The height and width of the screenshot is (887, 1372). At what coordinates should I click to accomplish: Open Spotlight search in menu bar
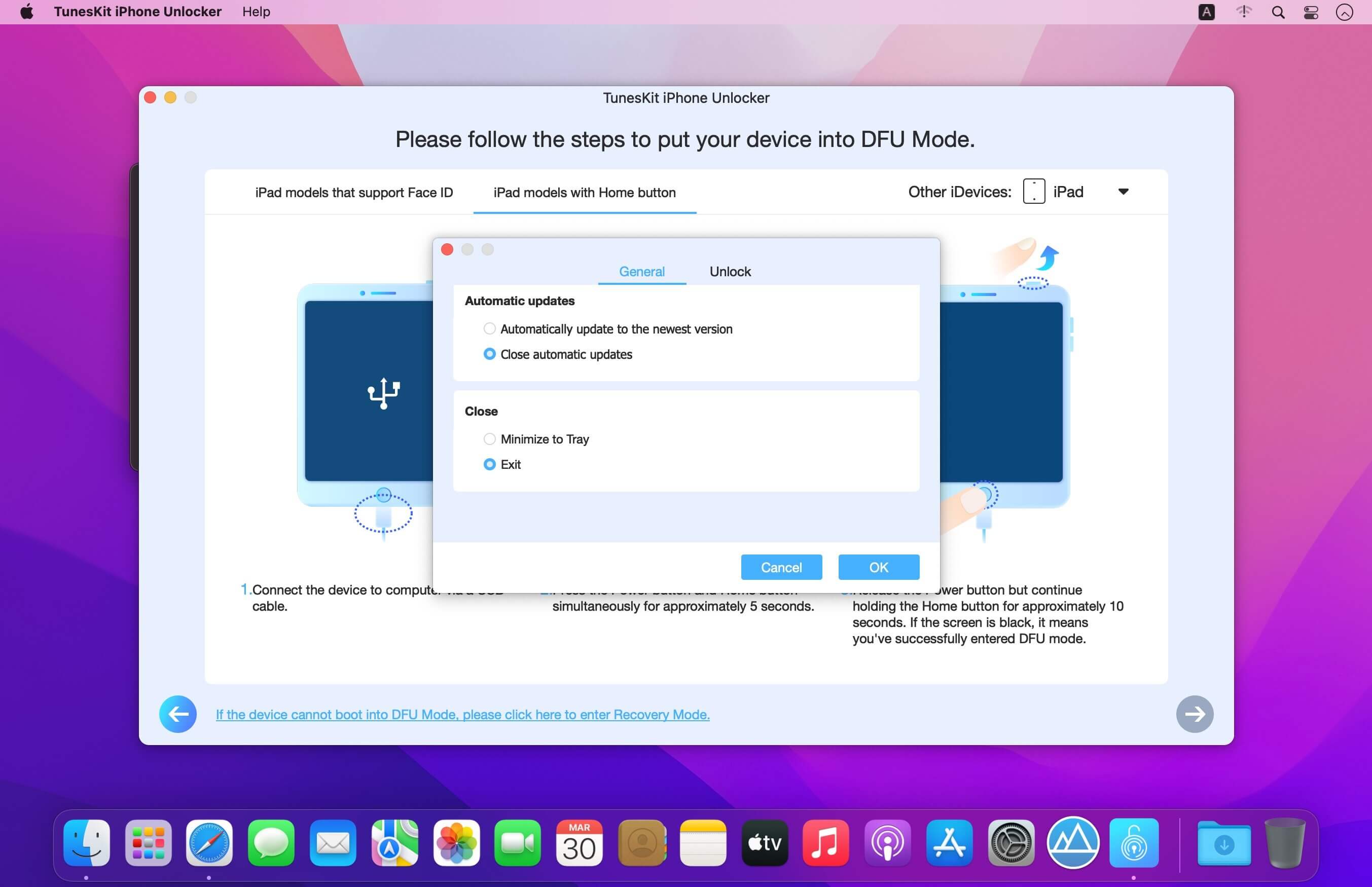(x=1278, y=12)
